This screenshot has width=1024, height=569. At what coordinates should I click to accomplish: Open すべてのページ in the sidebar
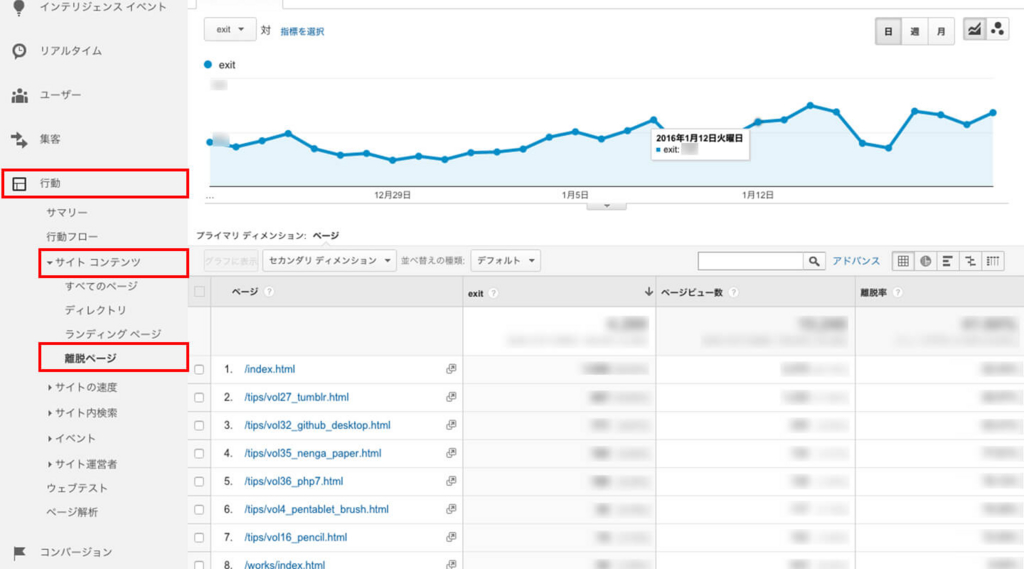pyautogui.click(x=101, y=286)
